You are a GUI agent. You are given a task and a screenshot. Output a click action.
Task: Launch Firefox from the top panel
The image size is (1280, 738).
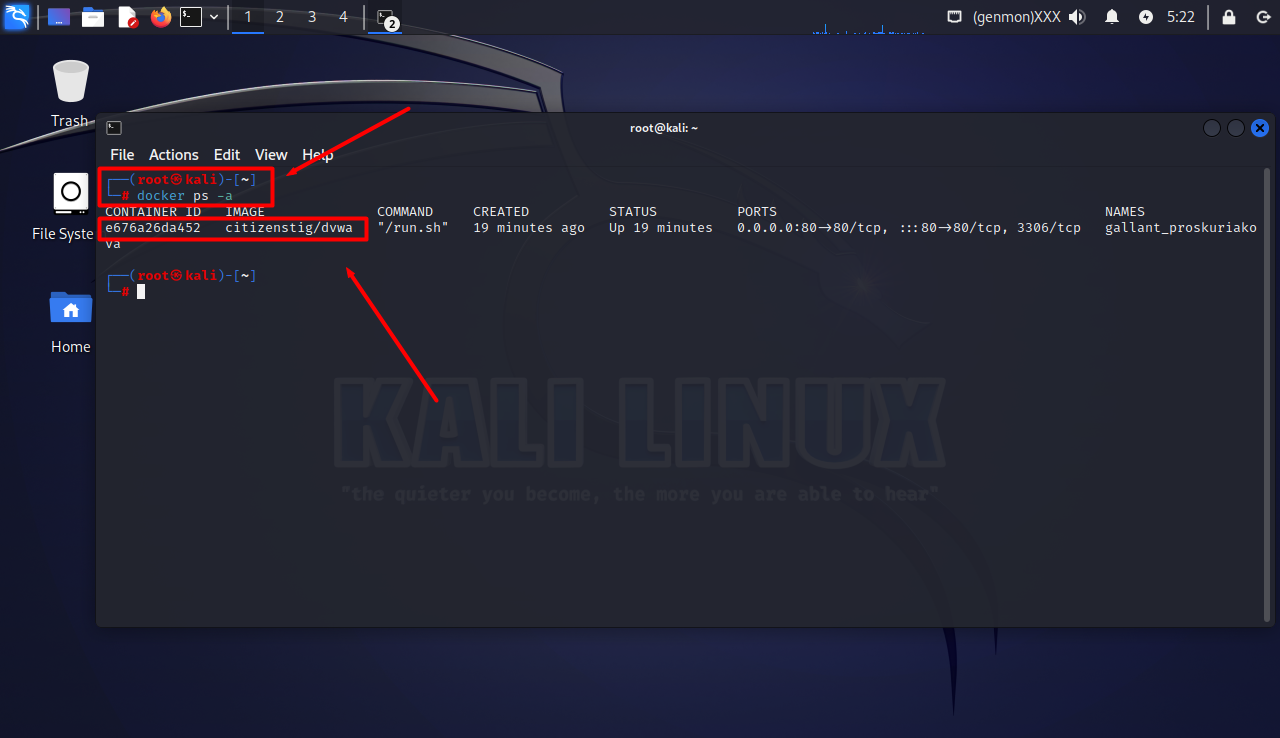coord(161,17)
